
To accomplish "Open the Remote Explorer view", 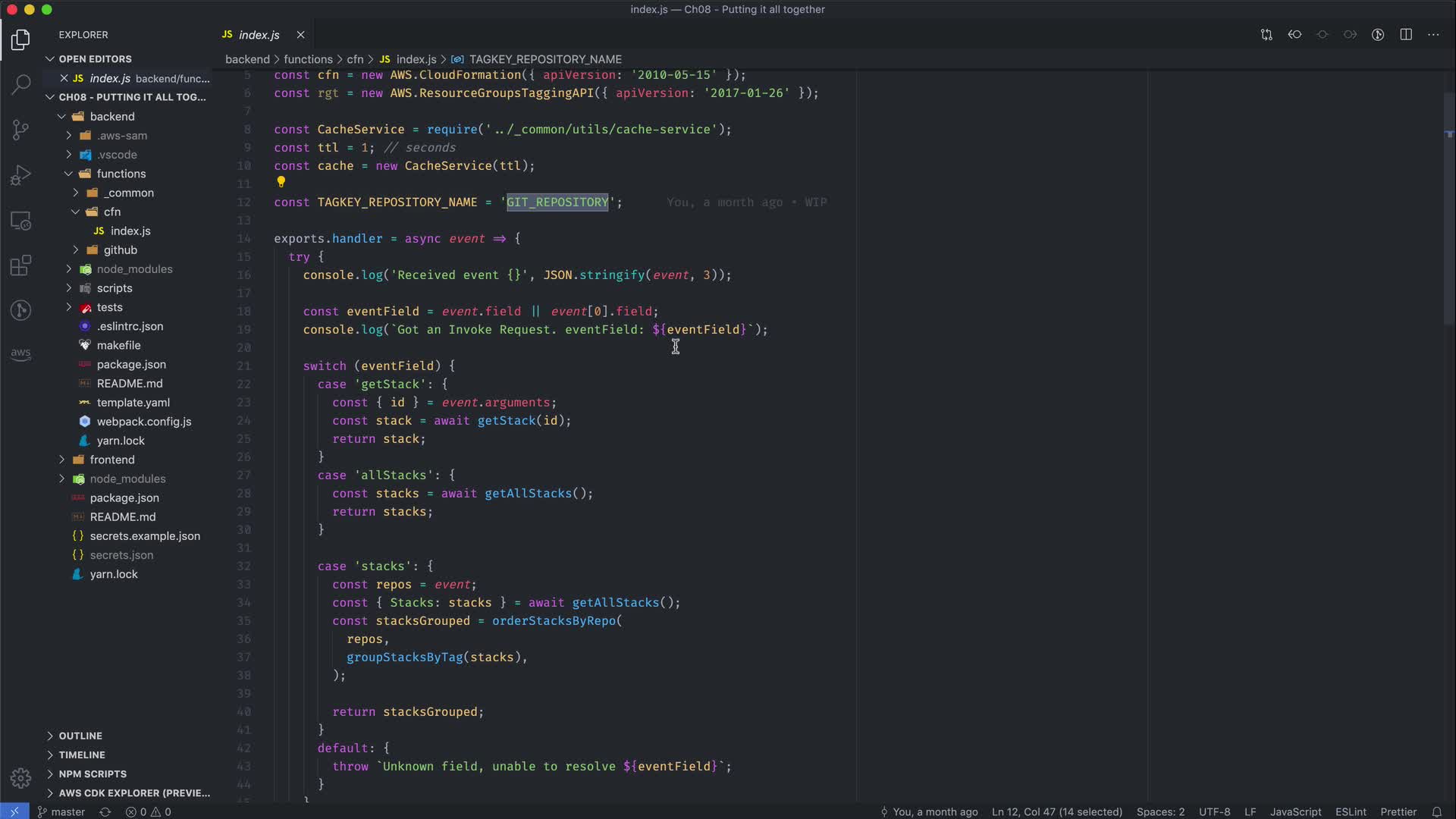I will coord(20,221).
